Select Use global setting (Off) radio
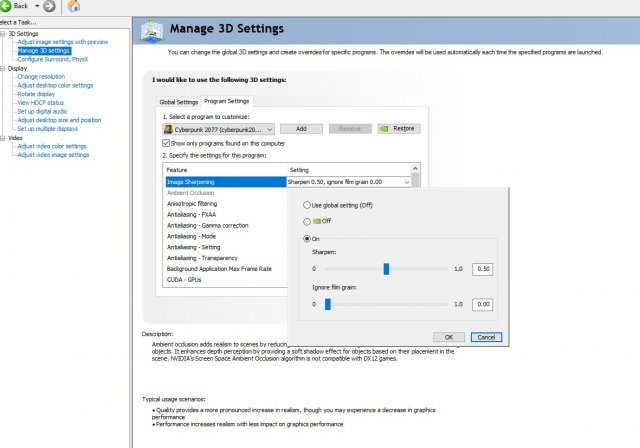Viewport: 640px width, 448px height. (x=307, y=204)
